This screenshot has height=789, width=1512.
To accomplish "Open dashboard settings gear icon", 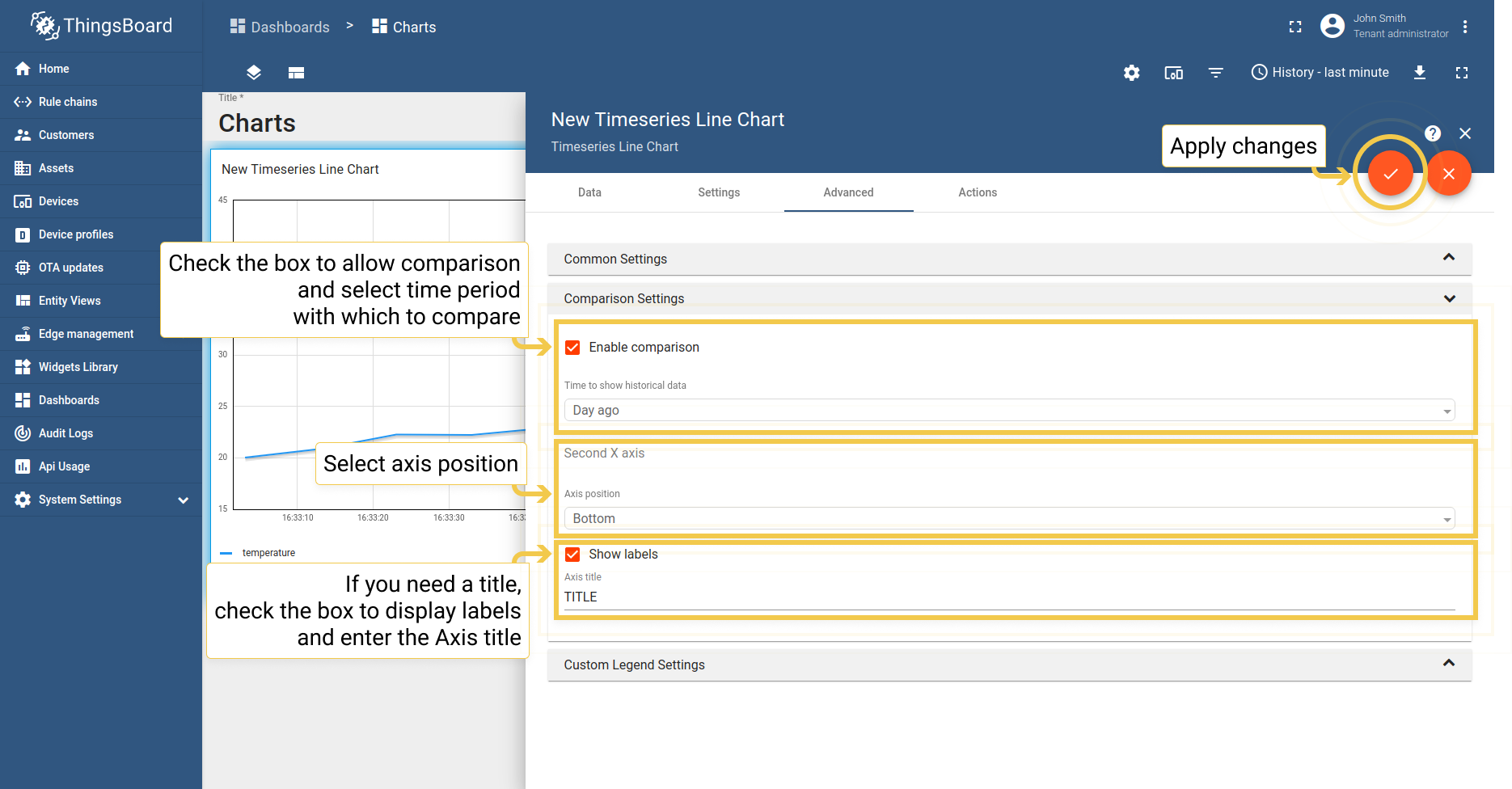I will pos(1131,73).
